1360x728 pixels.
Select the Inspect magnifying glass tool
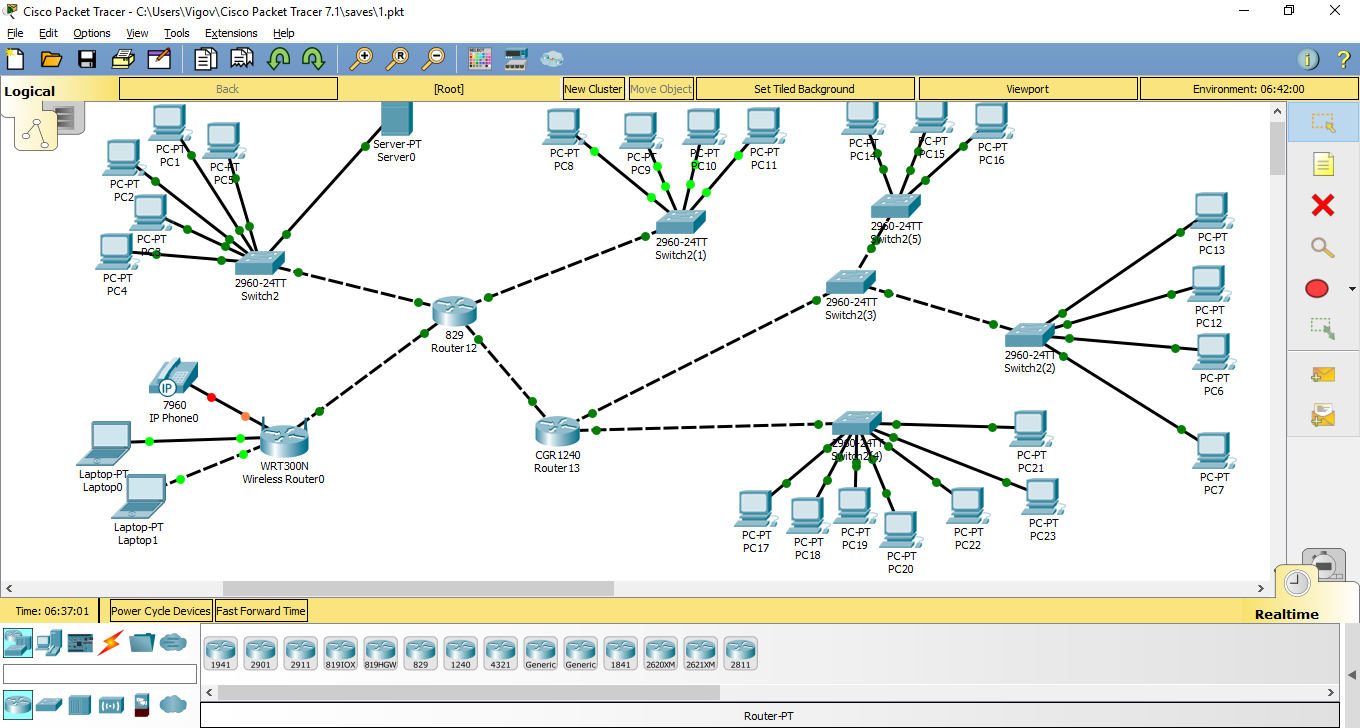click(1324, 247)
